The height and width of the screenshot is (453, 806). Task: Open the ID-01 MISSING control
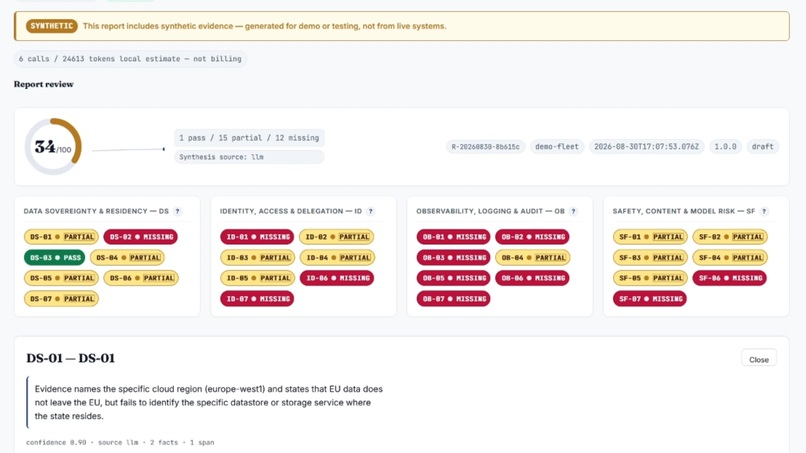pyautogui.click(x=257, y=237)
